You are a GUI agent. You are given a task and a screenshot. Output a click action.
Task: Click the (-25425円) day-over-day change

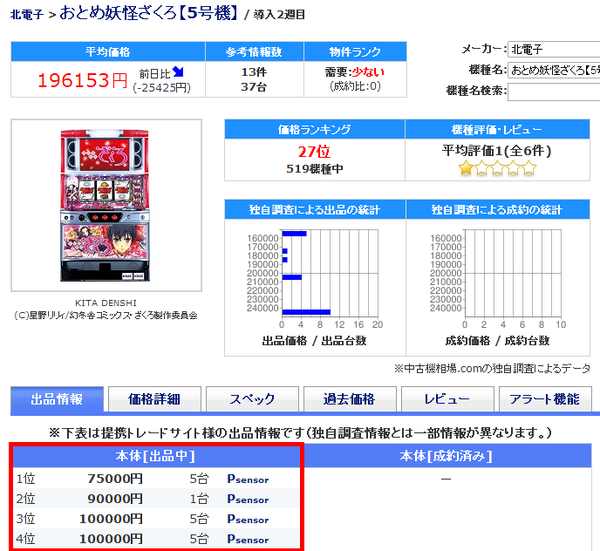coord(161,88)
